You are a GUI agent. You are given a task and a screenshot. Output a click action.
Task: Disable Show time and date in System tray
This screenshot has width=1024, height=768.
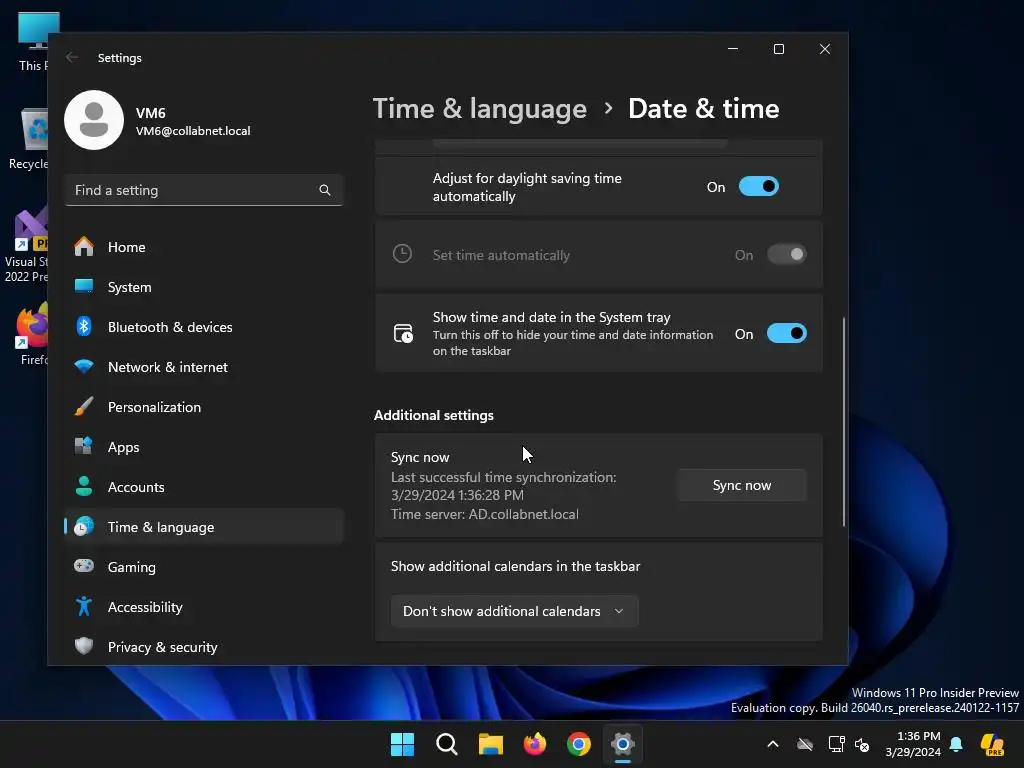tap(786, 334)
